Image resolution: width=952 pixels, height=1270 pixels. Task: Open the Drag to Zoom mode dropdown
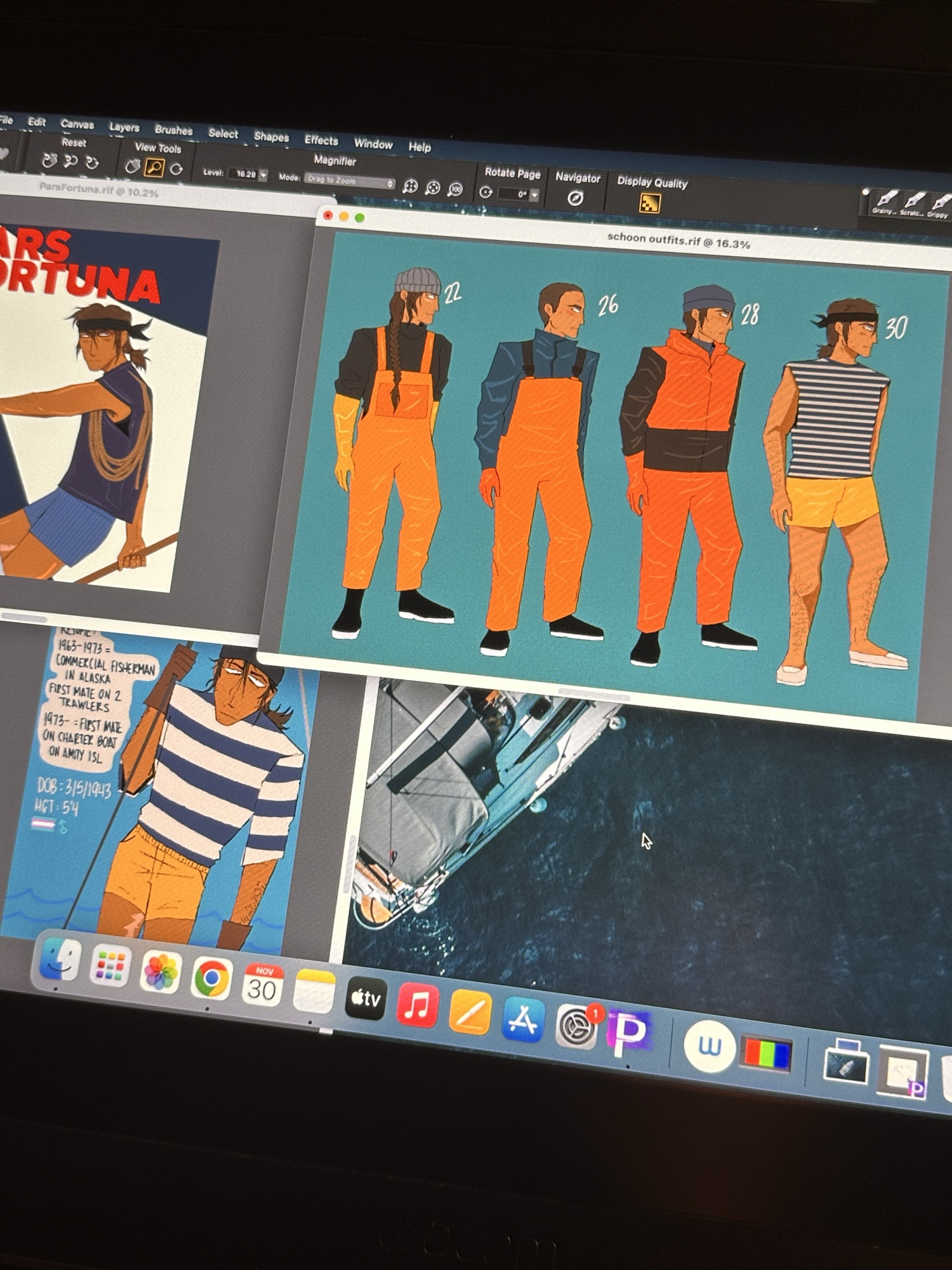pyautogui.click(x=349, y=181)
